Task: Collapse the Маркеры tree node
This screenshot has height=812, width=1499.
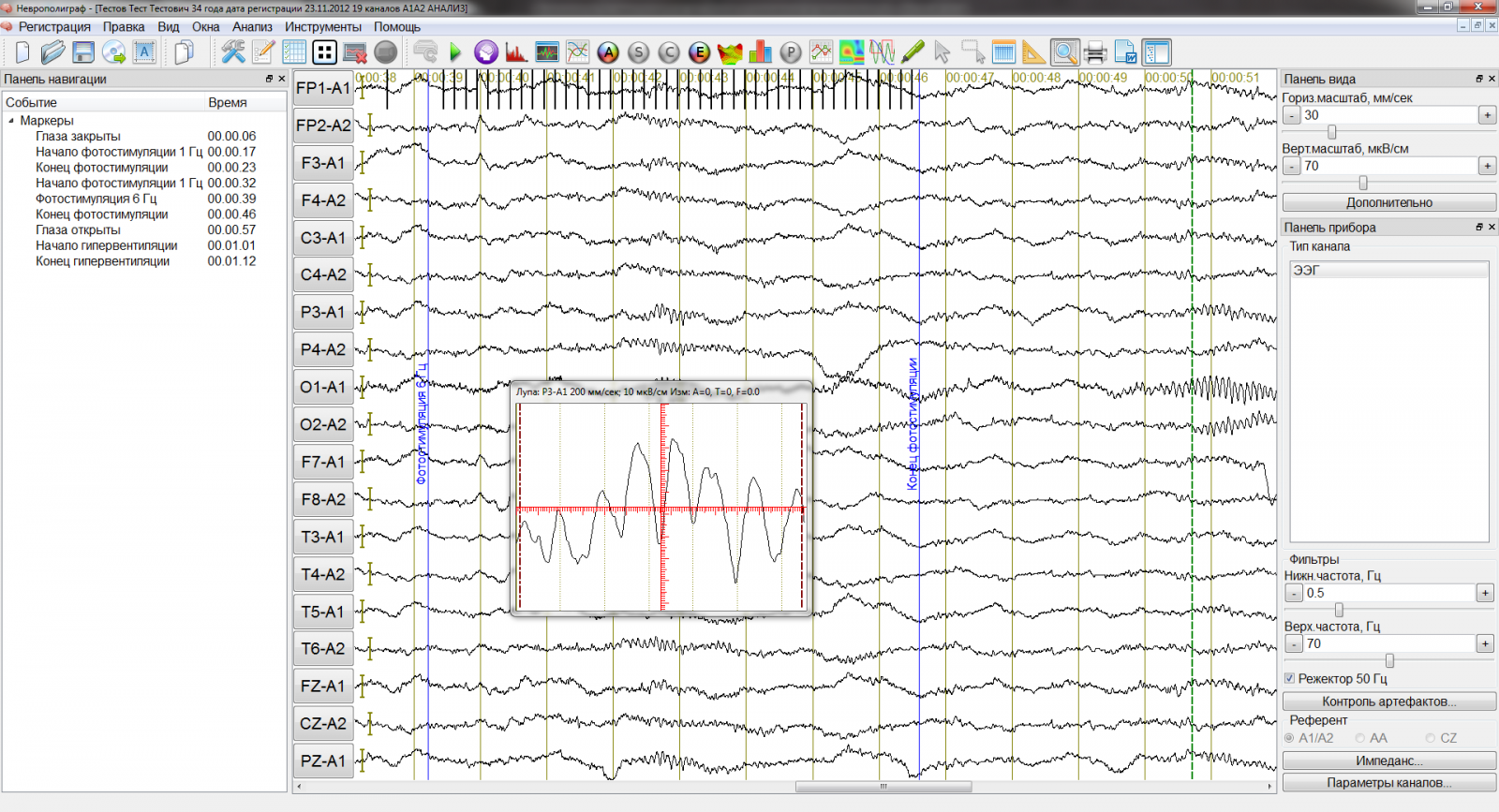Action: click(x=11, y=121)
